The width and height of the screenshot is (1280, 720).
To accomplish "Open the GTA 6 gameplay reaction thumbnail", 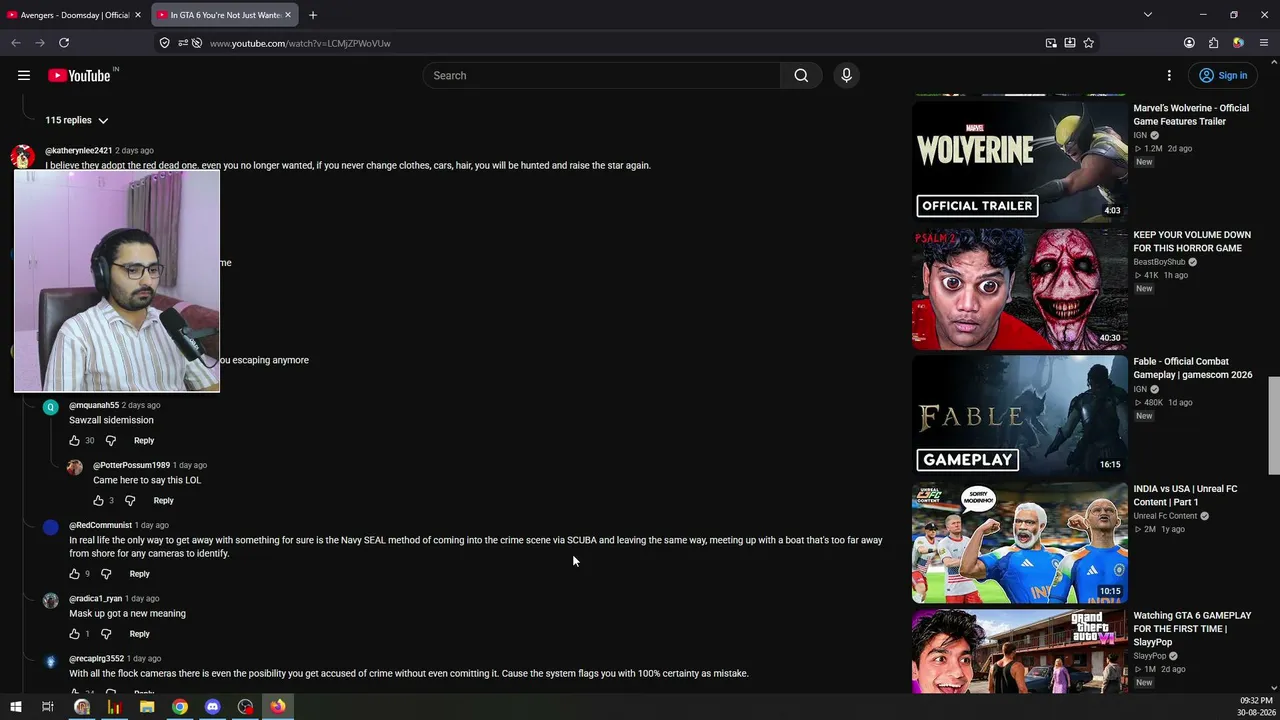I will click(x=1020, y=651).
